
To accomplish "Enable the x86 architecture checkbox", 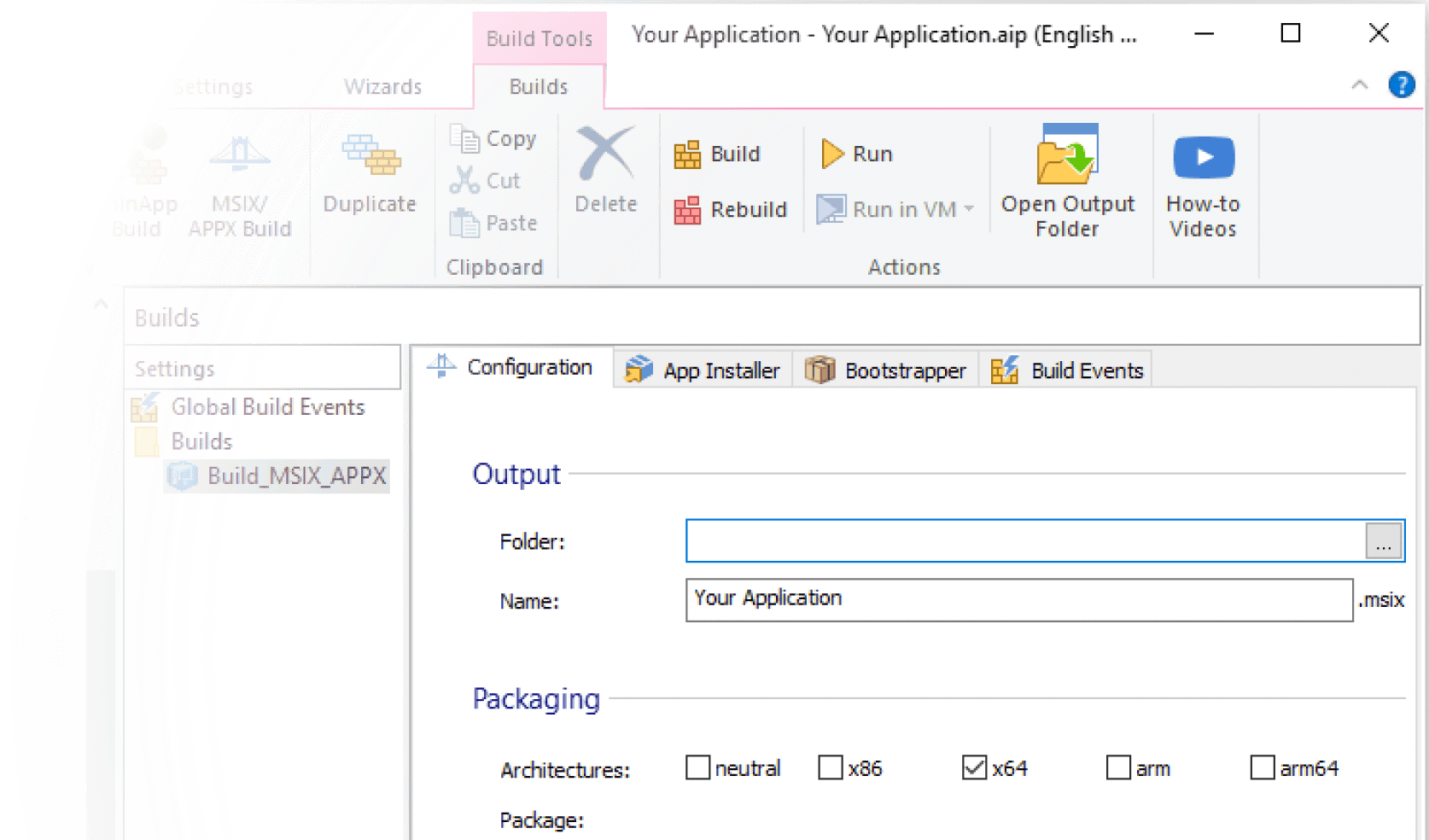I will coord(831,767).
